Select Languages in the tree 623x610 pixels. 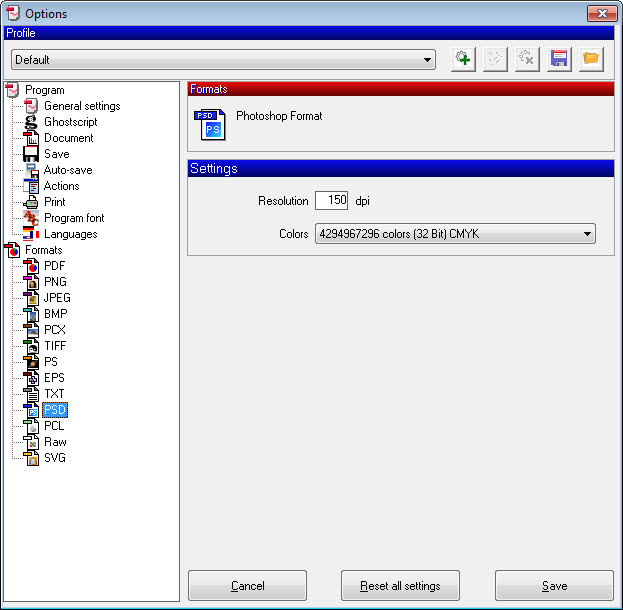(x=71, y=234)
